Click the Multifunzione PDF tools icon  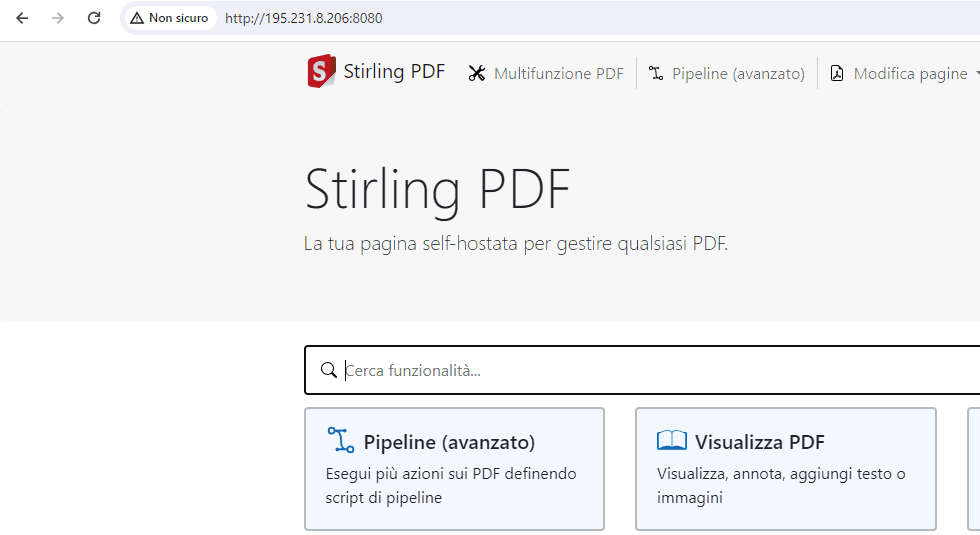[477, 73]
